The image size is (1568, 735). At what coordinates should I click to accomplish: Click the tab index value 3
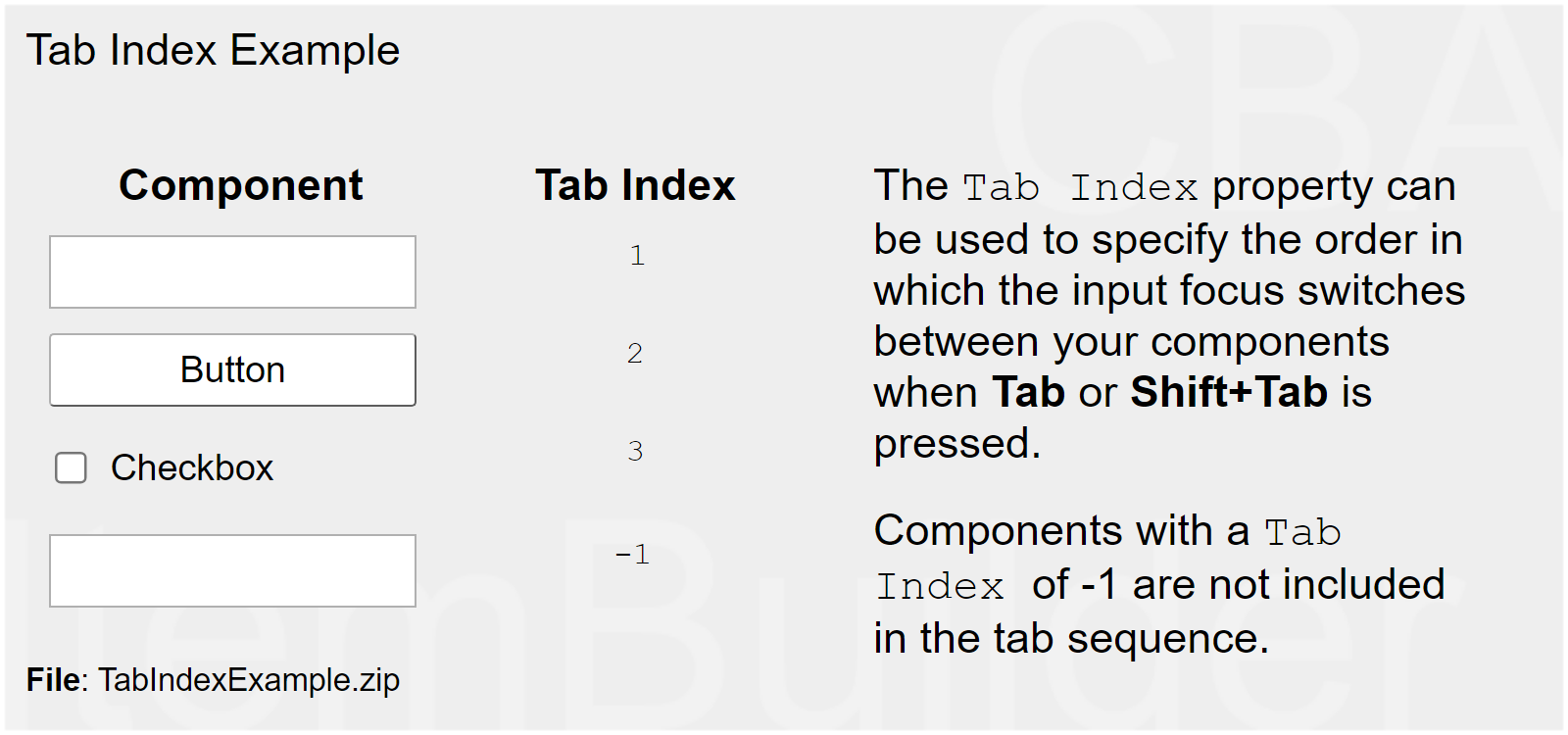(x=635, y=452)
